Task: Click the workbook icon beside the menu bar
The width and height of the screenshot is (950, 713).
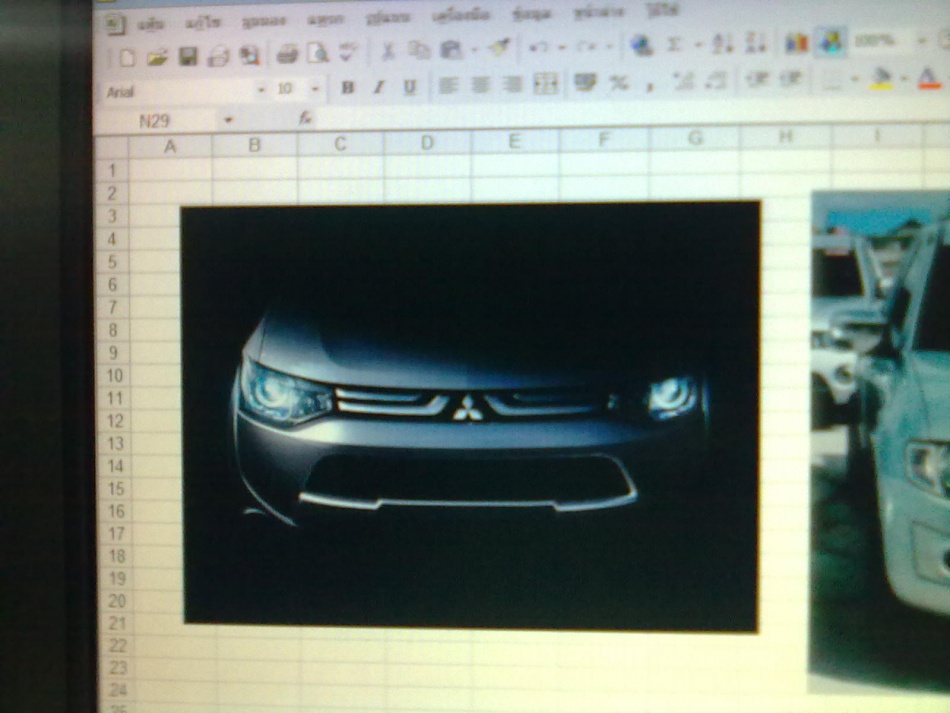Action: (114, 24)
